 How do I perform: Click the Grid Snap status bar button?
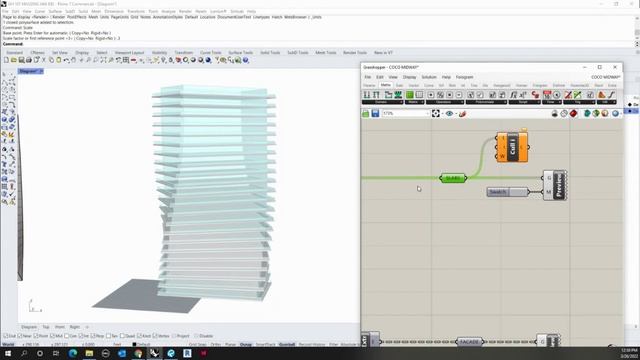[198, 345]
